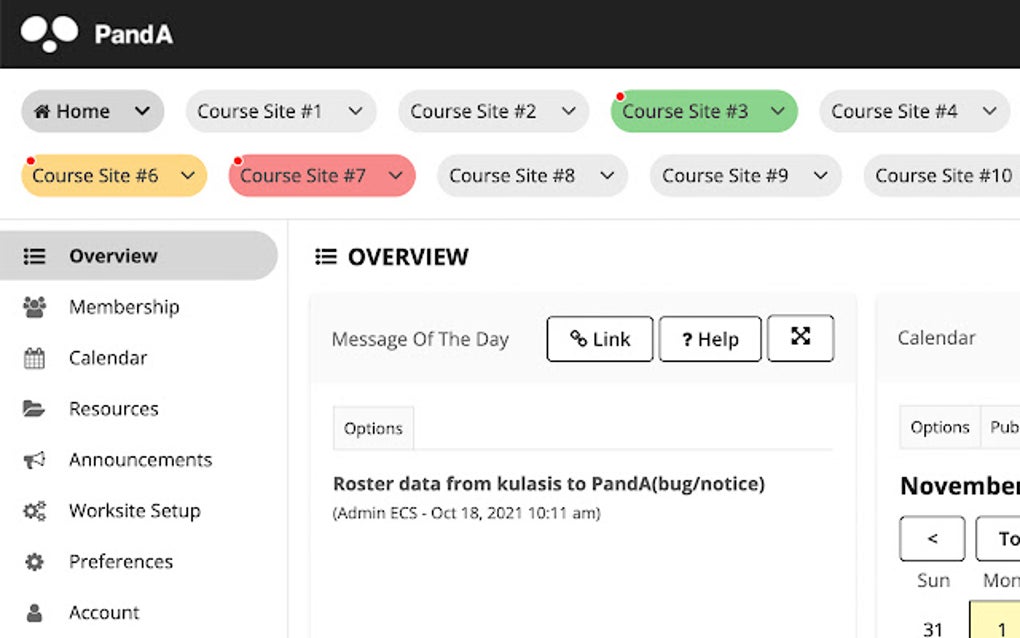
Task: Click the Calendar icon in sidebar
Action: click(x=35, y=358)
